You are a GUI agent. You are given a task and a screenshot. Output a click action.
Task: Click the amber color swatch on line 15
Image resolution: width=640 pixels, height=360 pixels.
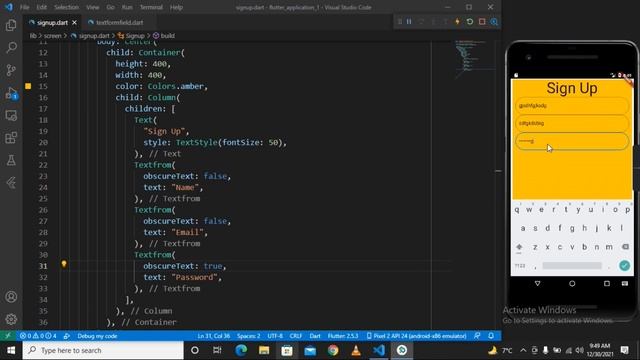point(28,86)
